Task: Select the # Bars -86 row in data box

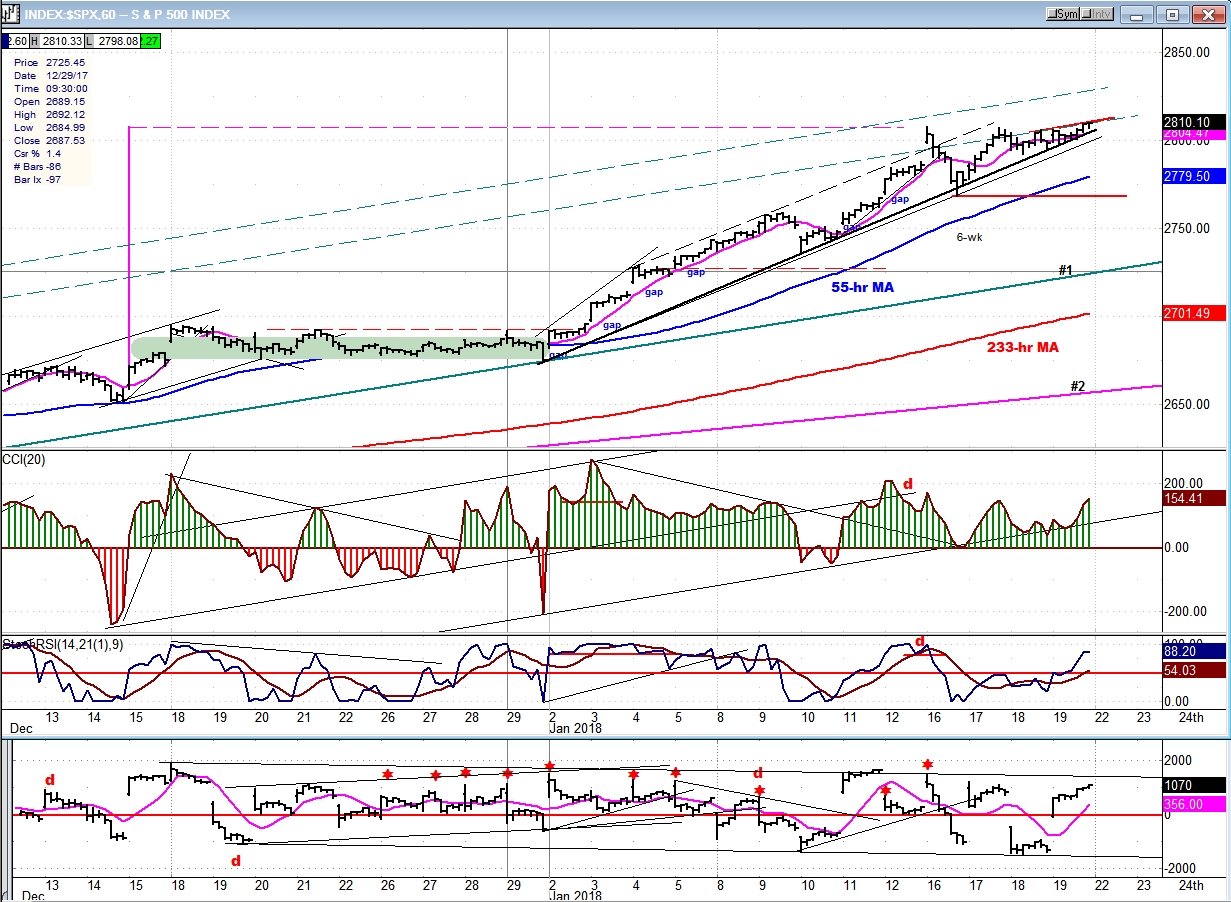Action: (37, 166)
